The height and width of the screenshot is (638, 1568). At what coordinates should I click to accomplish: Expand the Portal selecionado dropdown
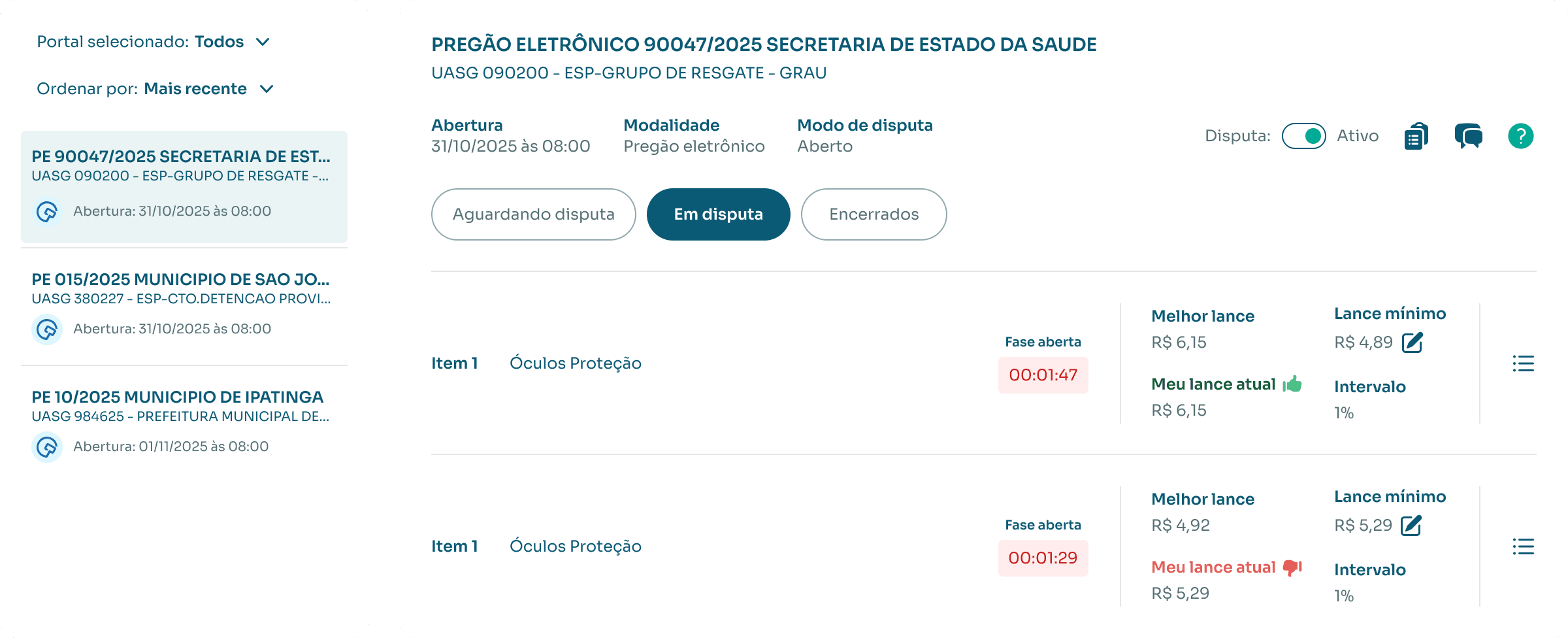263,42
